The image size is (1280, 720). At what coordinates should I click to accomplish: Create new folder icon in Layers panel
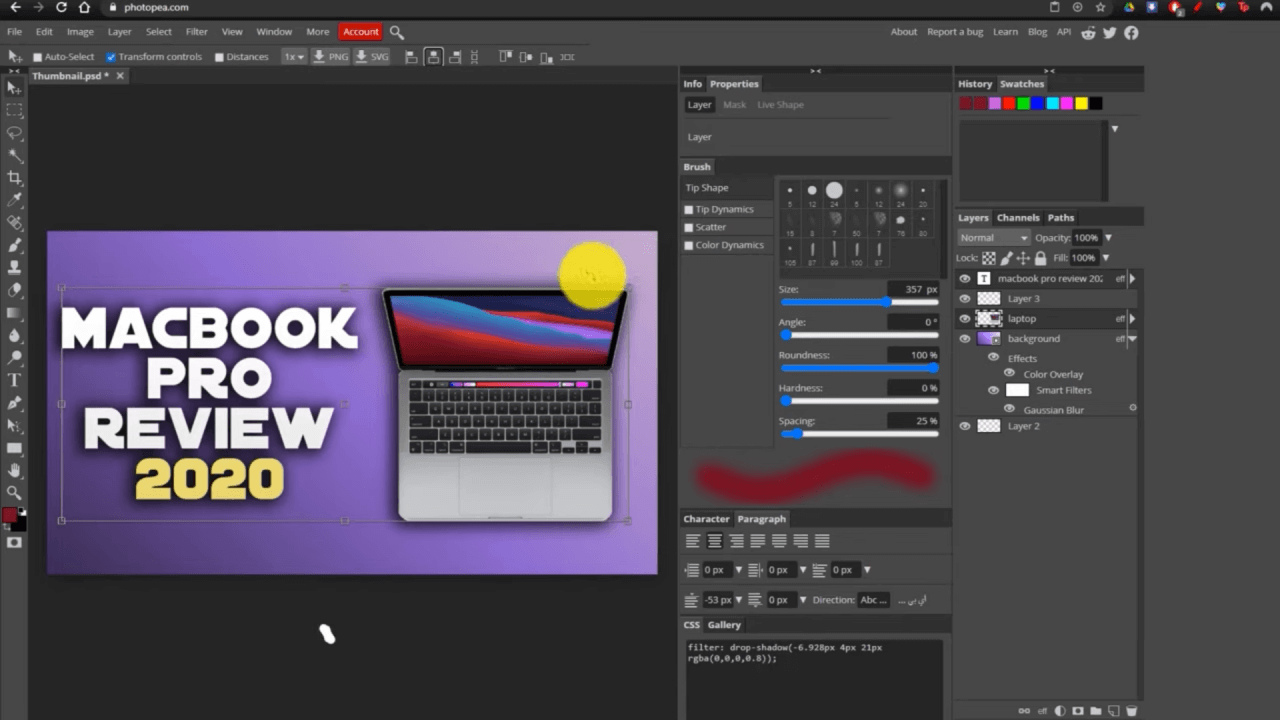pos(1096,711)
